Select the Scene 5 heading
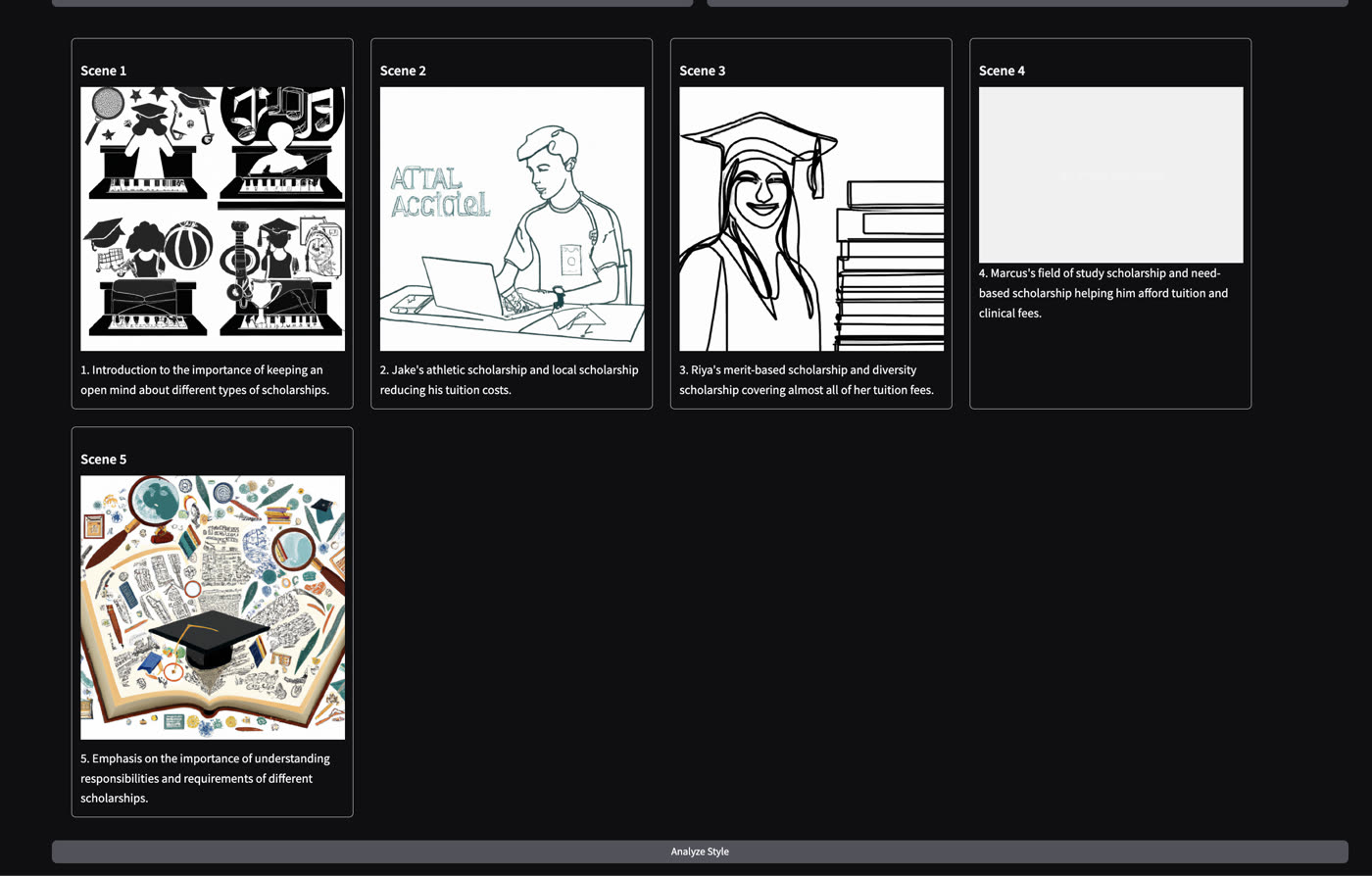 (x=104, y=460)
